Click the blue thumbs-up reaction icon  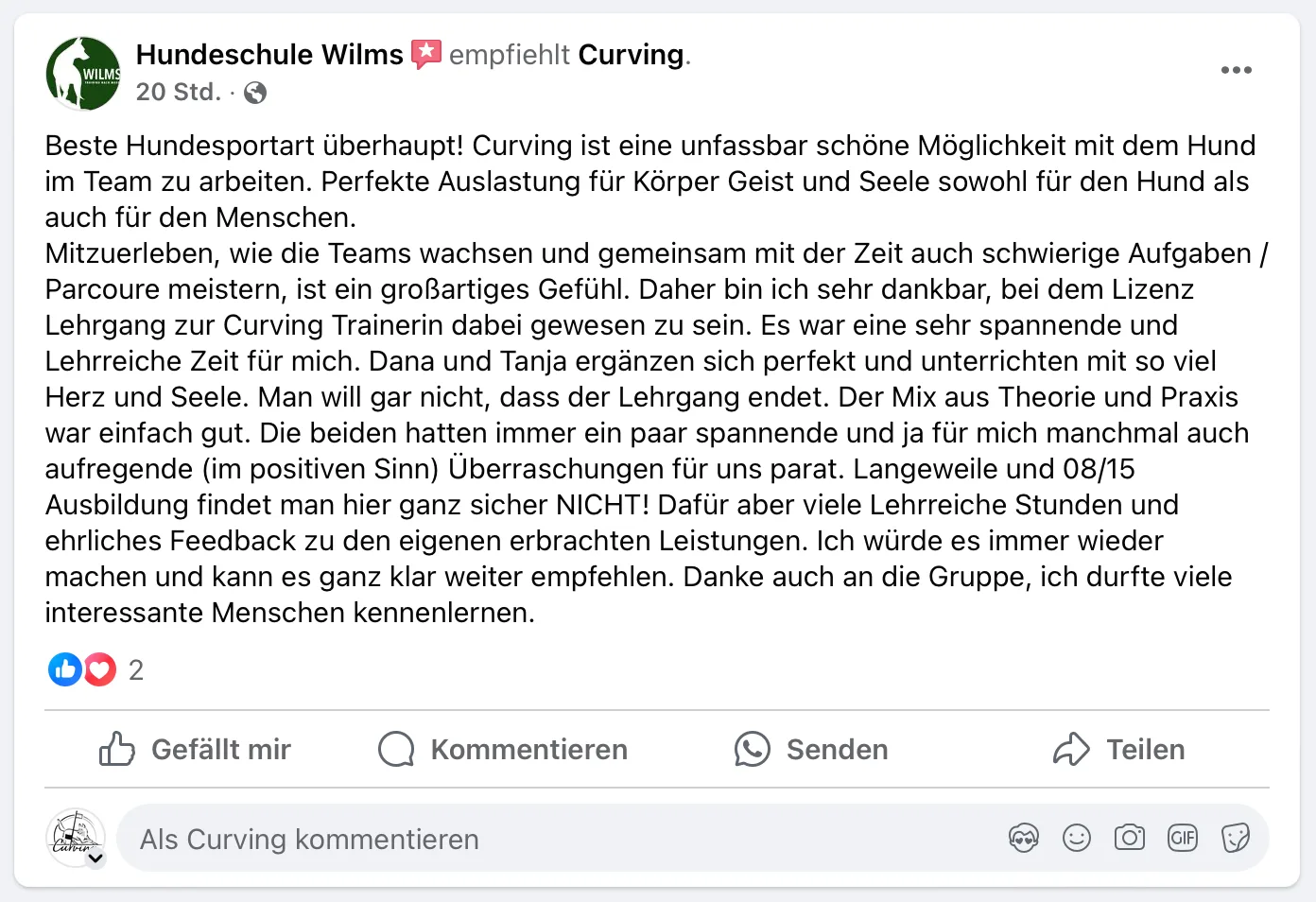[x=64, y=669]
